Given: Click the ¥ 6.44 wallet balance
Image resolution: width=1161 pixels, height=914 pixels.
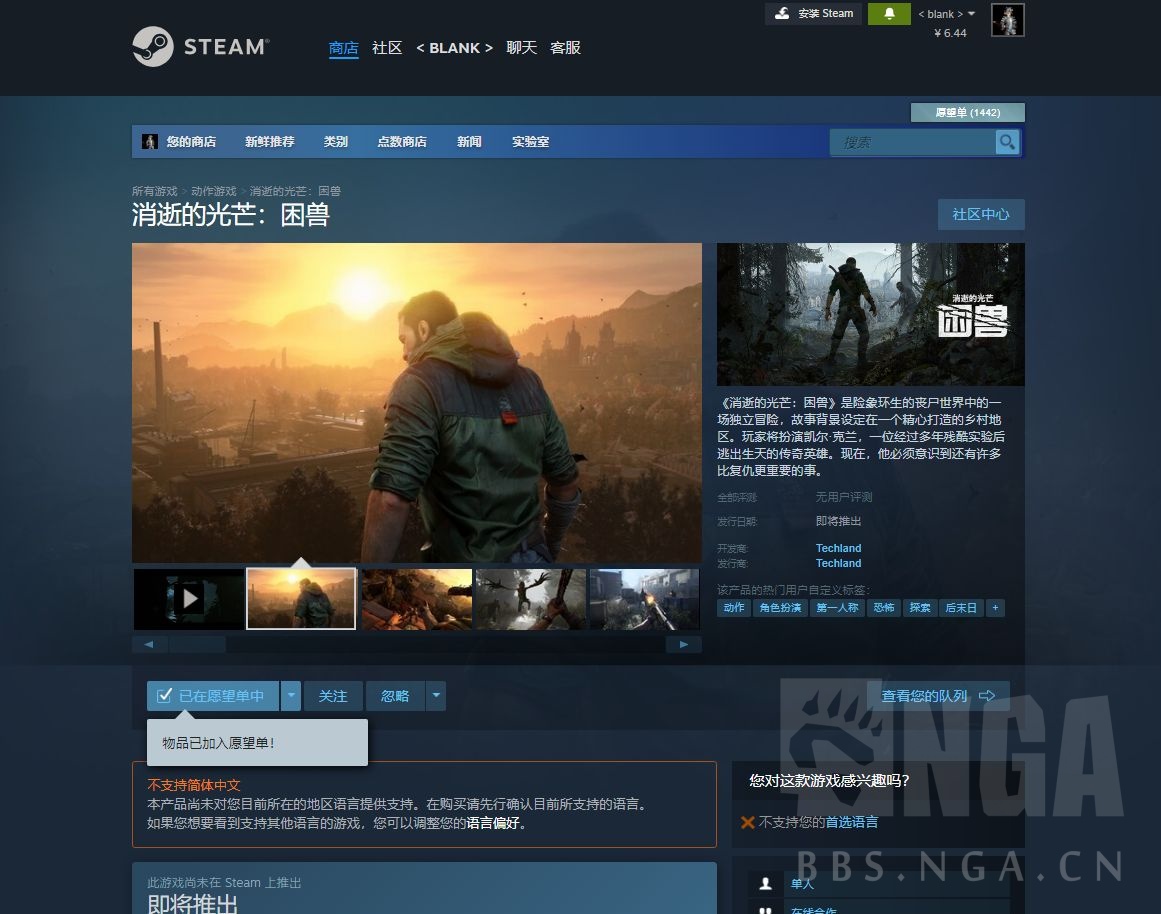Looking at the screenshot, I should click(x=950, y=33).
